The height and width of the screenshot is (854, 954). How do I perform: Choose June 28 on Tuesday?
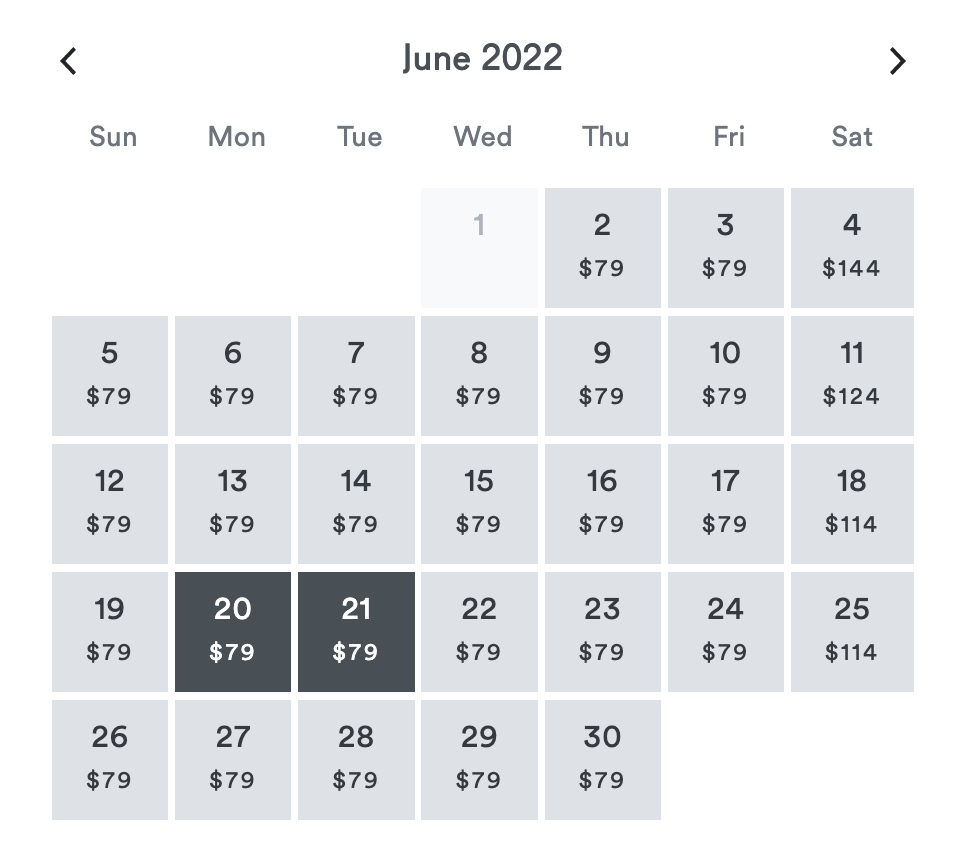[356, 760]
